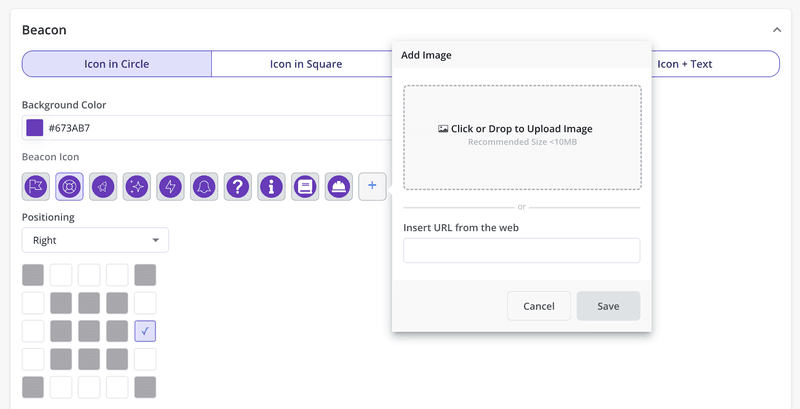This screenshot has height=409, width=800.
Task: Choose the flag beacon icon
Action: pyautogui.click(x=36, y=186)
